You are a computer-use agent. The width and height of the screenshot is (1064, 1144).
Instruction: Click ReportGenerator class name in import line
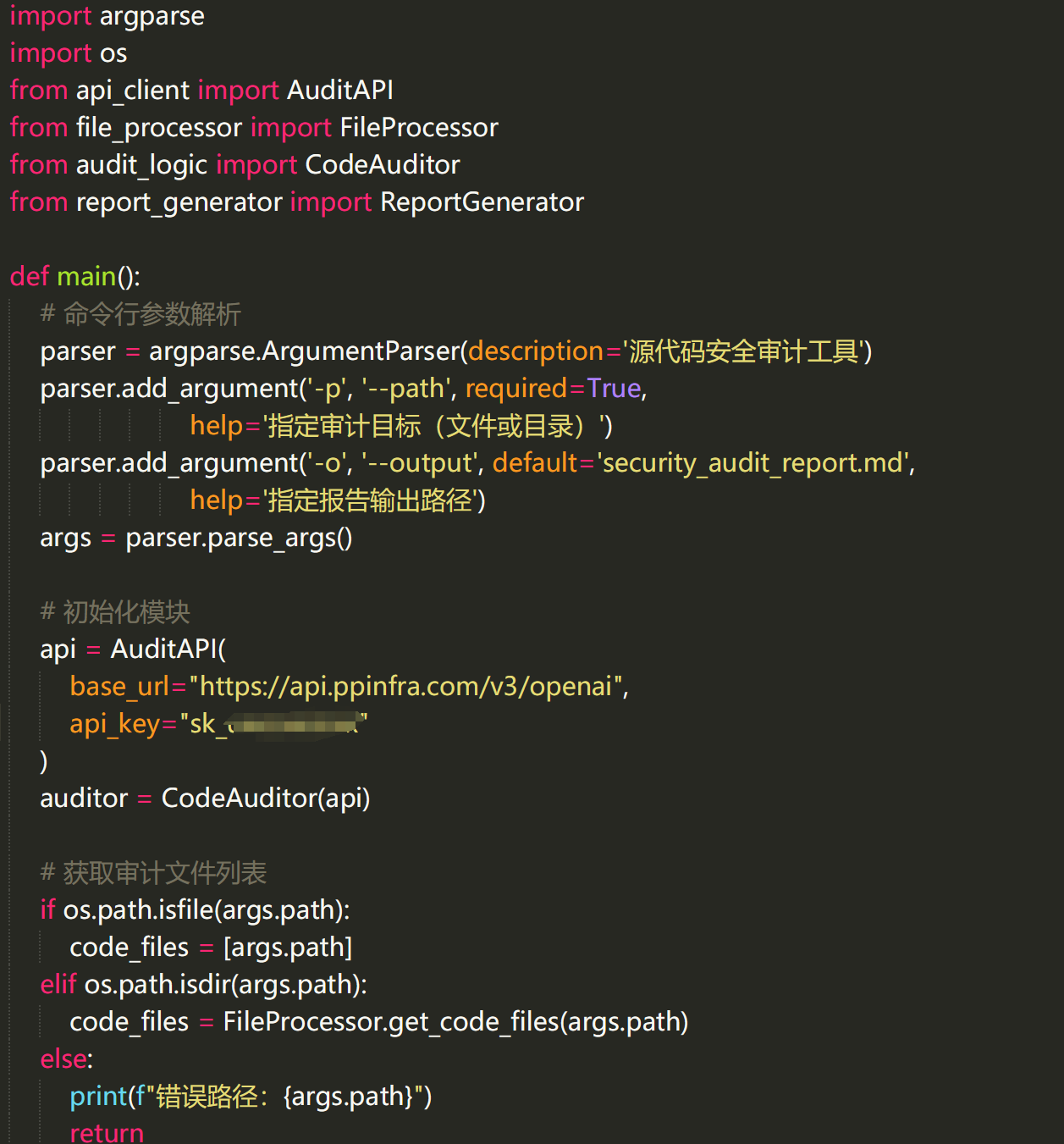point(482,202)
